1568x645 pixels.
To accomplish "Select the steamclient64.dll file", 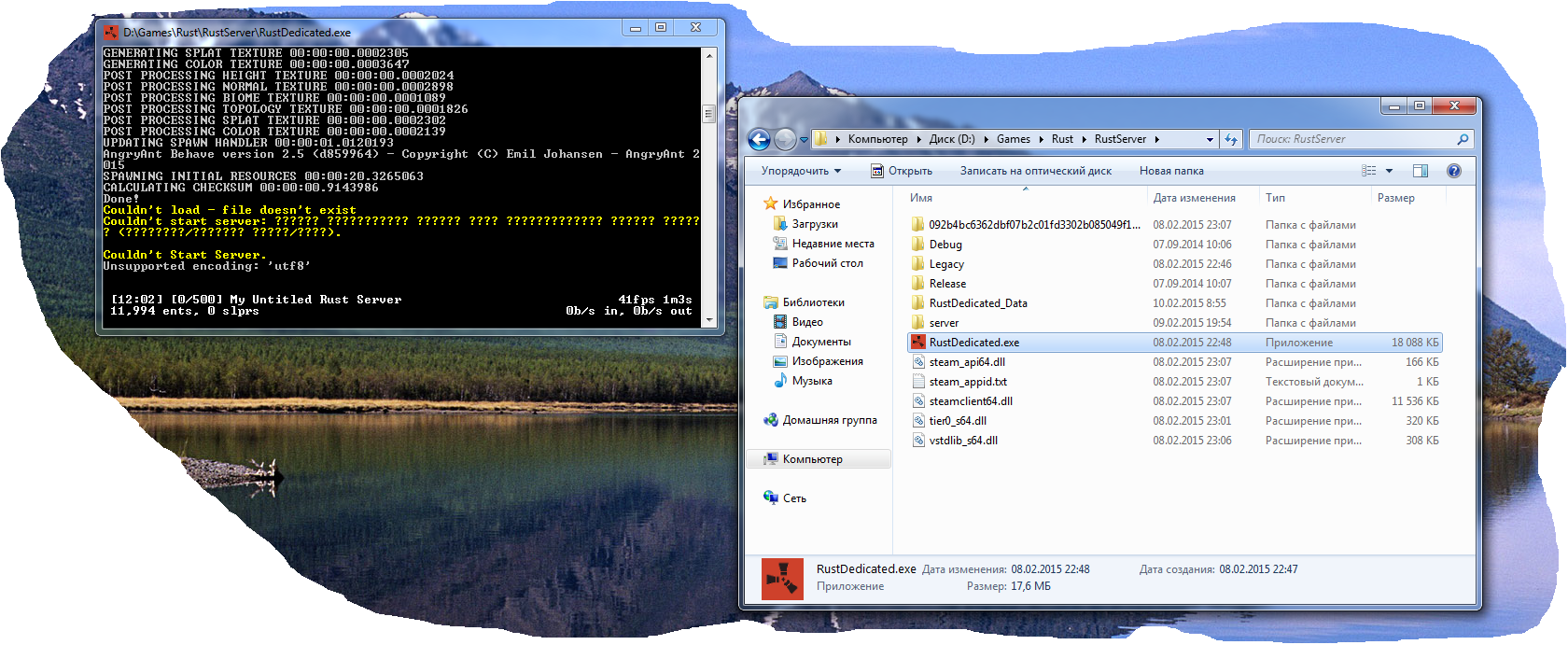I will click(x=1176, y=401).
